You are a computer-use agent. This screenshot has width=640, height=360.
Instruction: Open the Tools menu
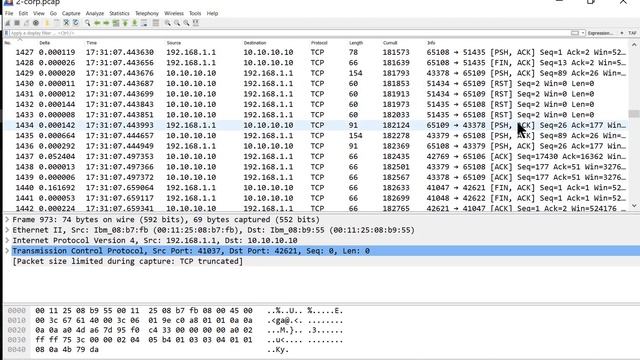click(195, 13)
